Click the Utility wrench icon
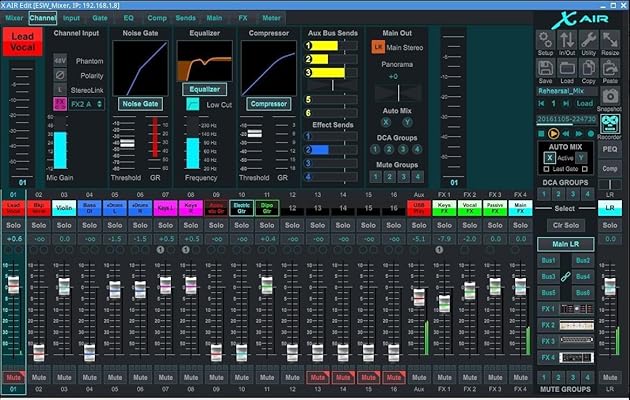 pyautogui.click(x=589, y=40)
